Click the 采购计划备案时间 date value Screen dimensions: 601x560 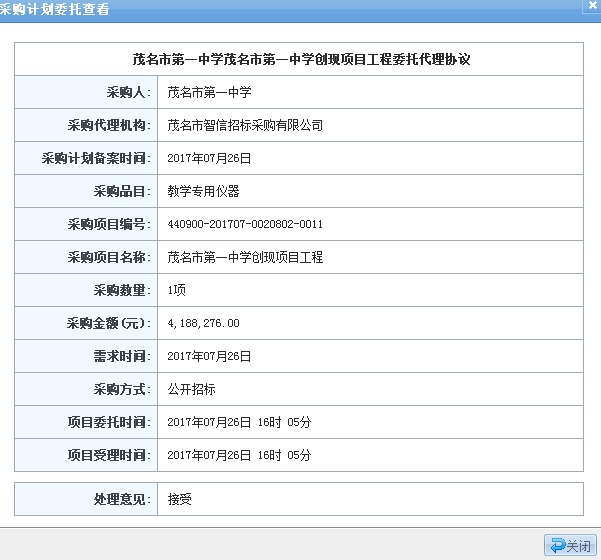click(209, 158)
